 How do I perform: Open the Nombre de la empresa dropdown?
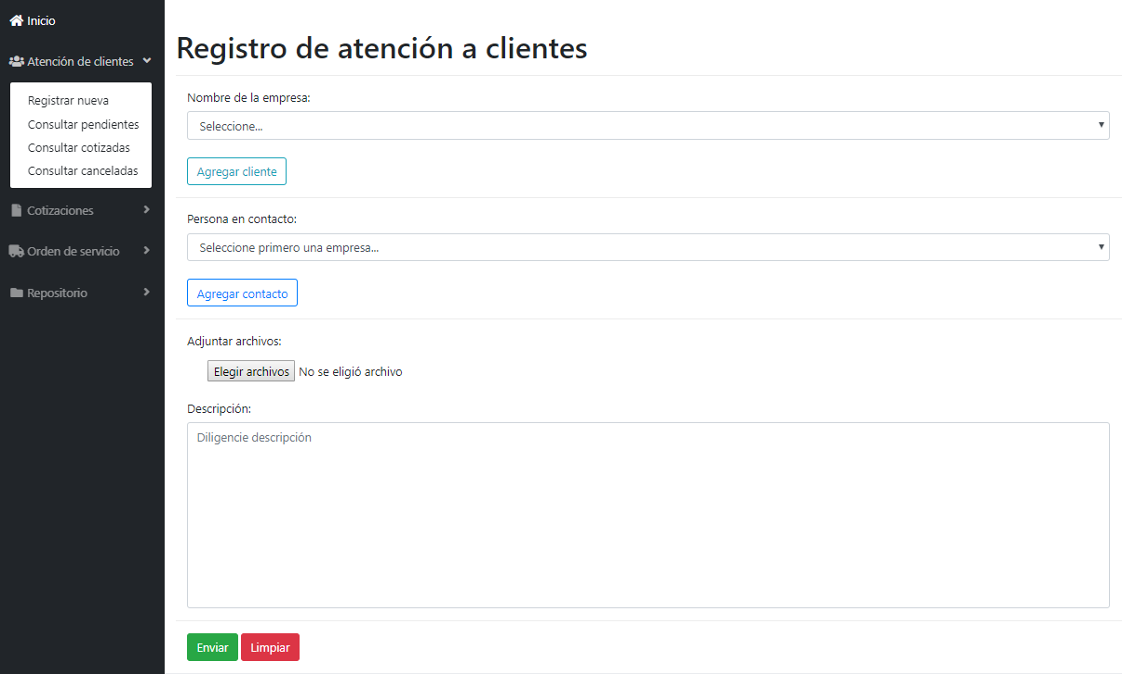pos(647,126)
